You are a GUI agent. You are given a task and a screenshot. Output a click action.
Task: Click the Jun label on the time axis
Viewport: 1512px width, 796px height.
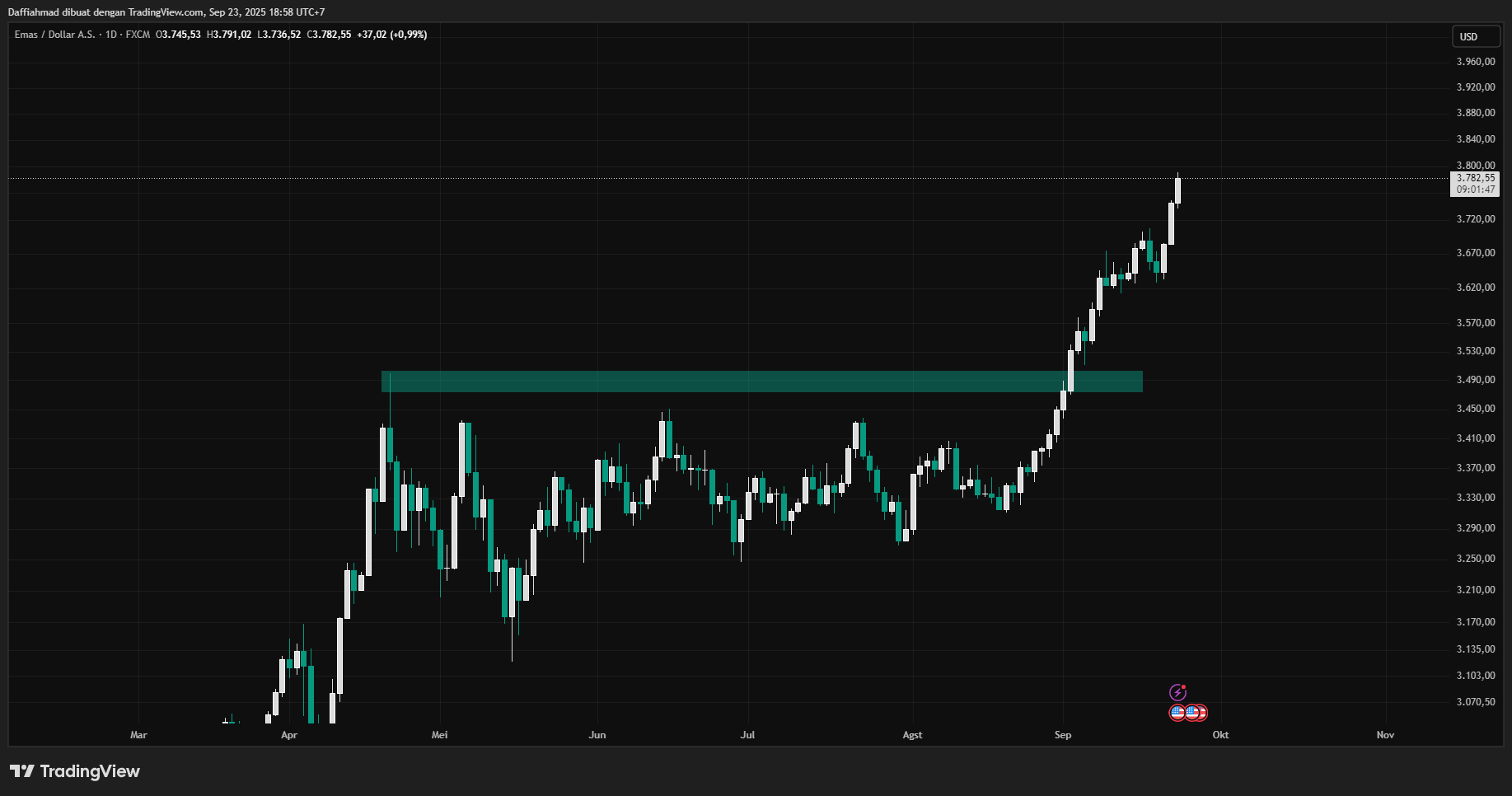(597, 735)
